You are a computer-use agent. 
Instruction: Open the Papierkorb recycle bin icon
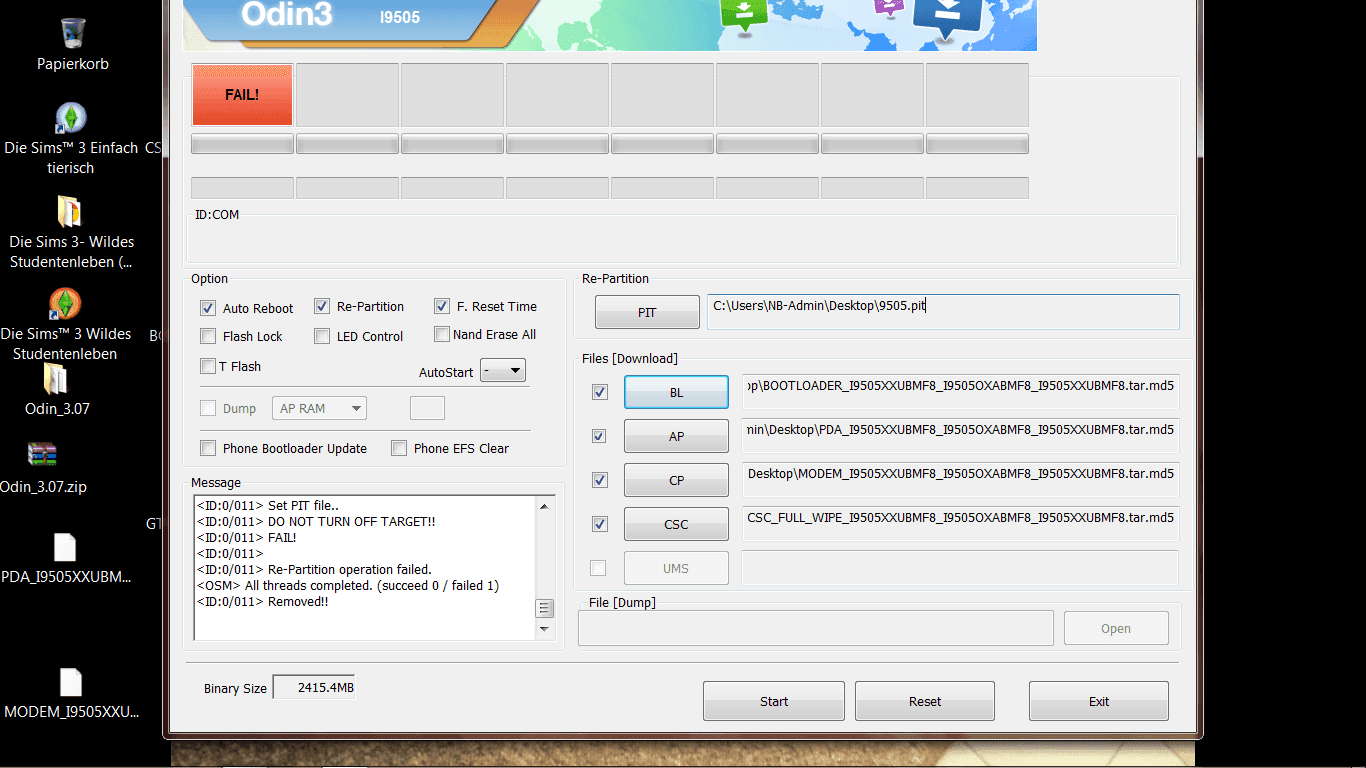click(x=72, y=34)
